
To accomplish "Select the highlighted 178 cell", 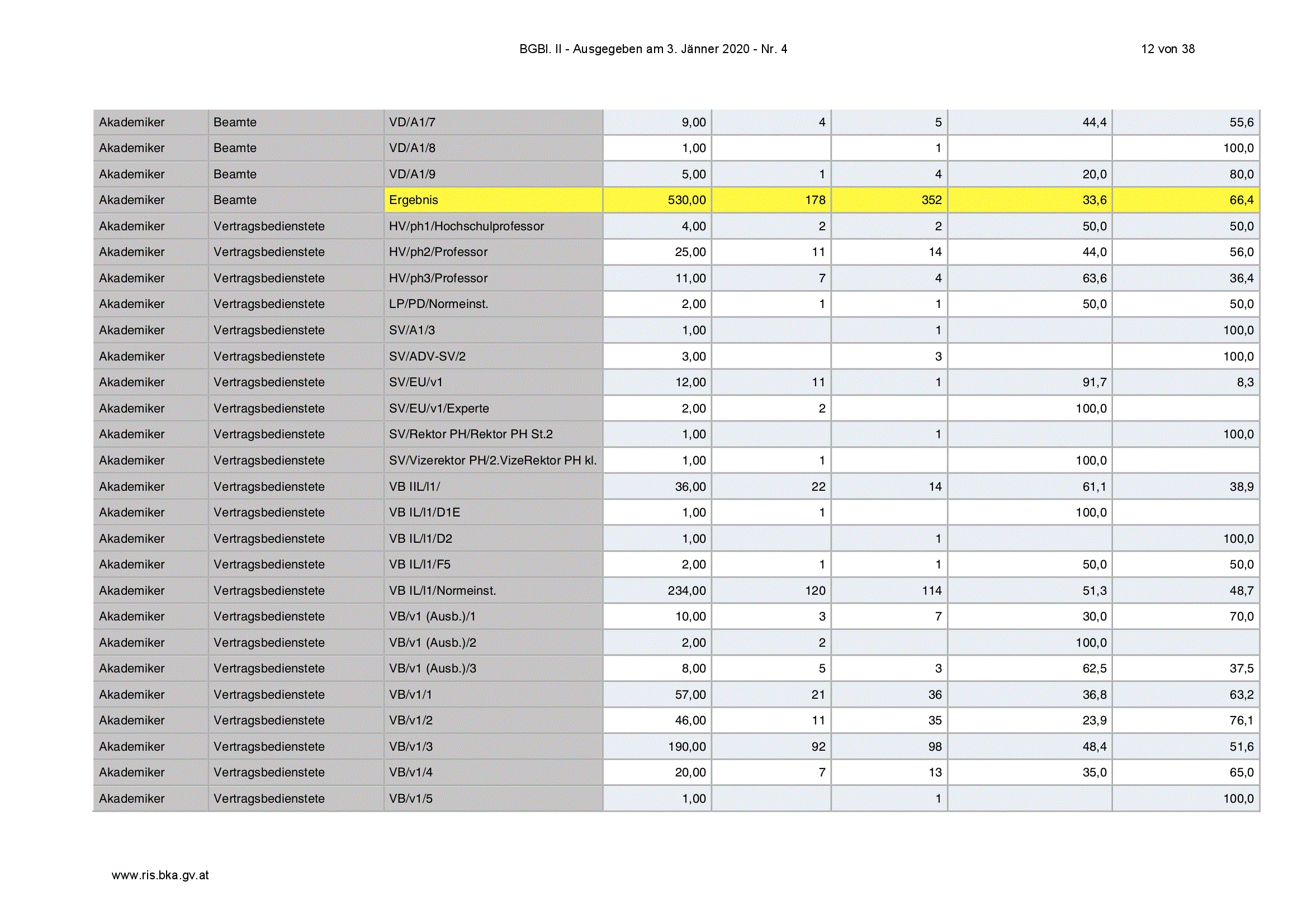I will (x=771, y=200).
